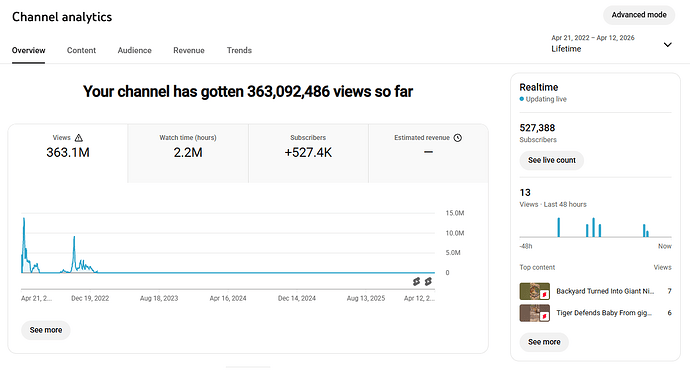This screenshot has width=690, height=370.
Task: Select the Views 363.1M metric card
Action: pos(68,153)
